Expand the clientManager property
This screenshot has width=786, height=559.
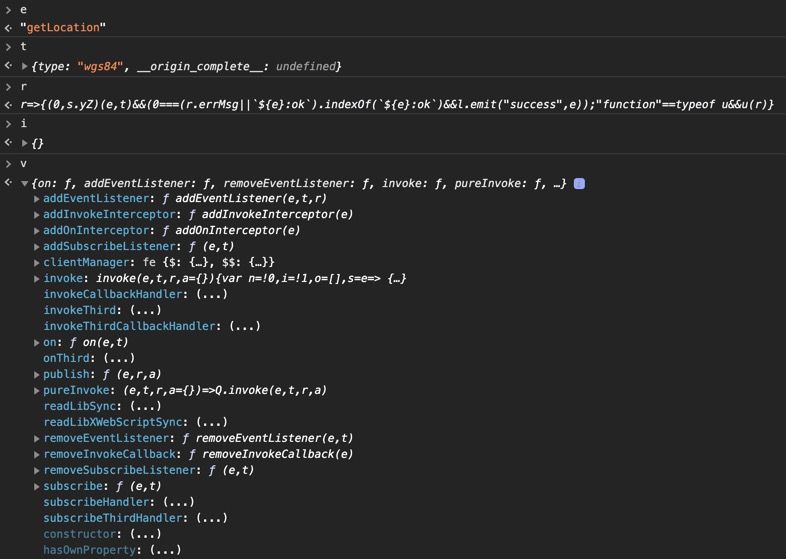pyautogui.click(x=37, y=262)
